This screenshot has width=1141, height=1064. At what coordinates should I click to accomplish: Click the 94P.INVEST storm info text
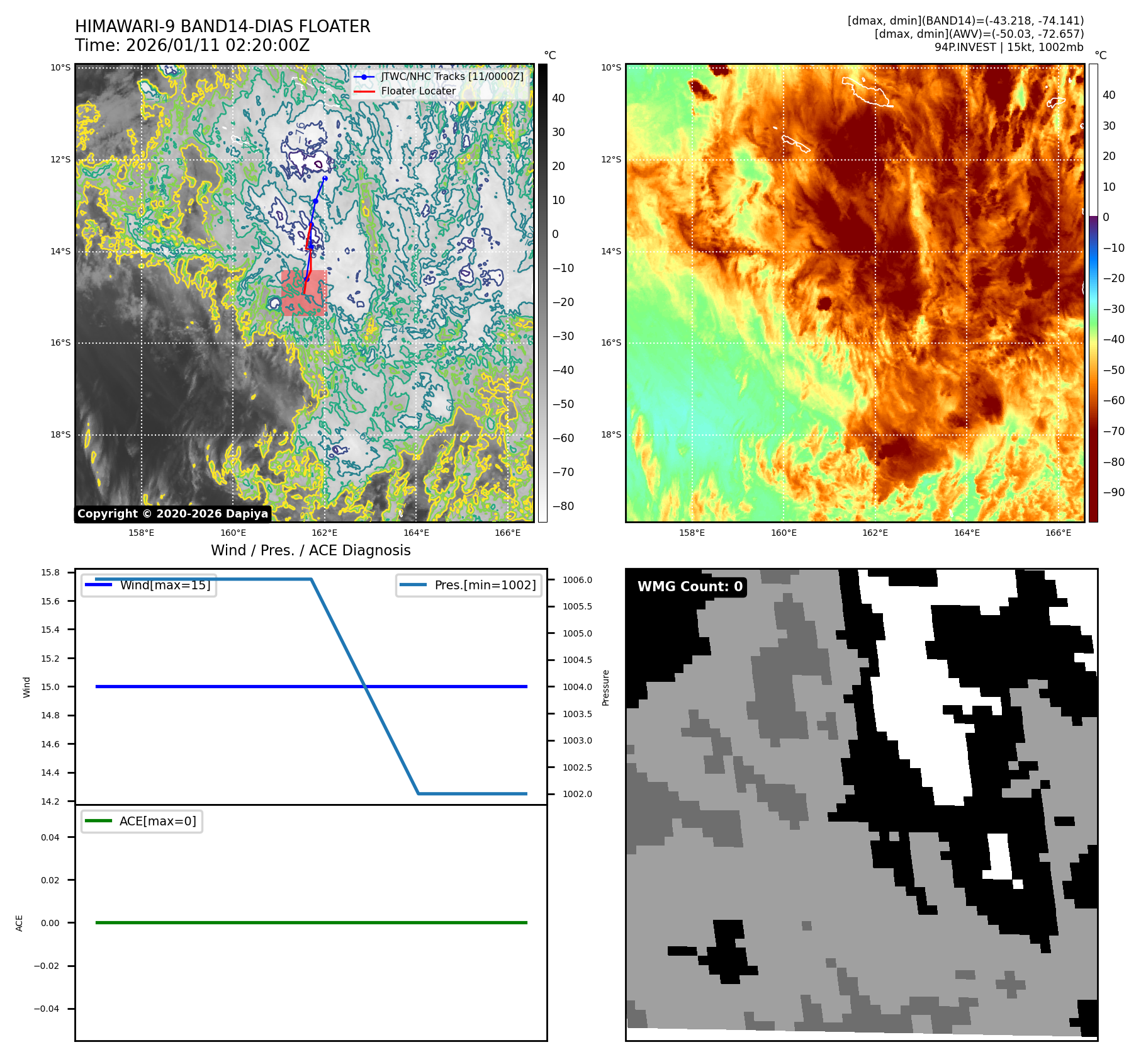pyautogui.click(x=1008, y=47)
